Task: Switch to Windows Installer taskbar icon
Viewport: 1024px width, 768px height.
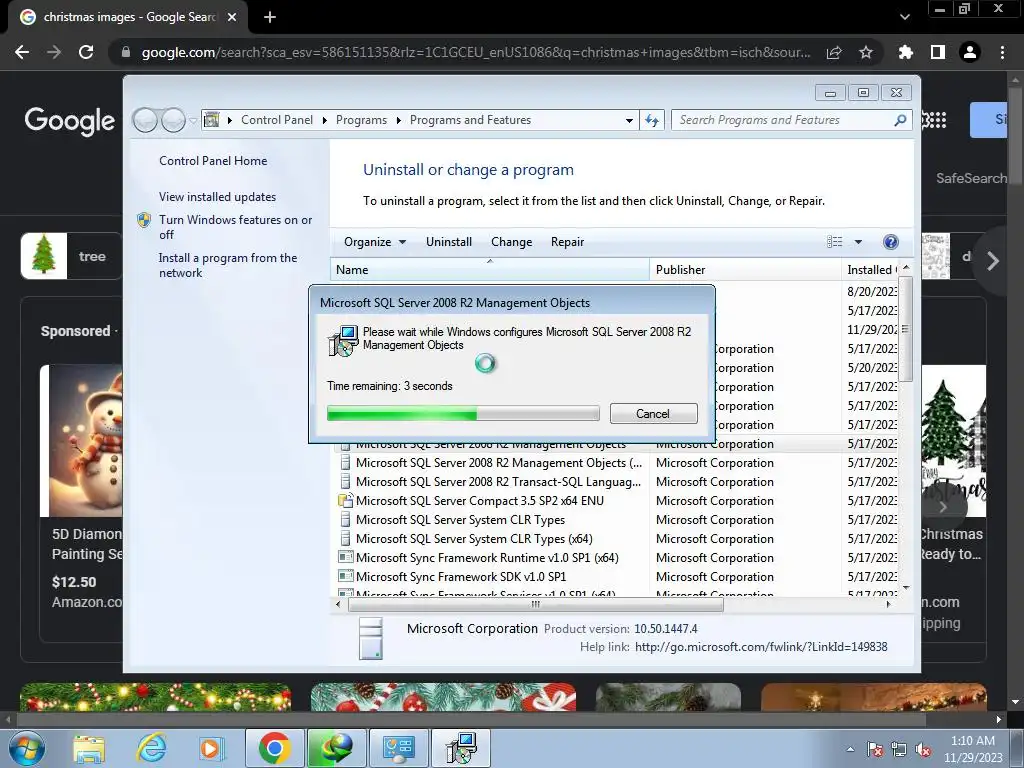Action: coord(461,748)
